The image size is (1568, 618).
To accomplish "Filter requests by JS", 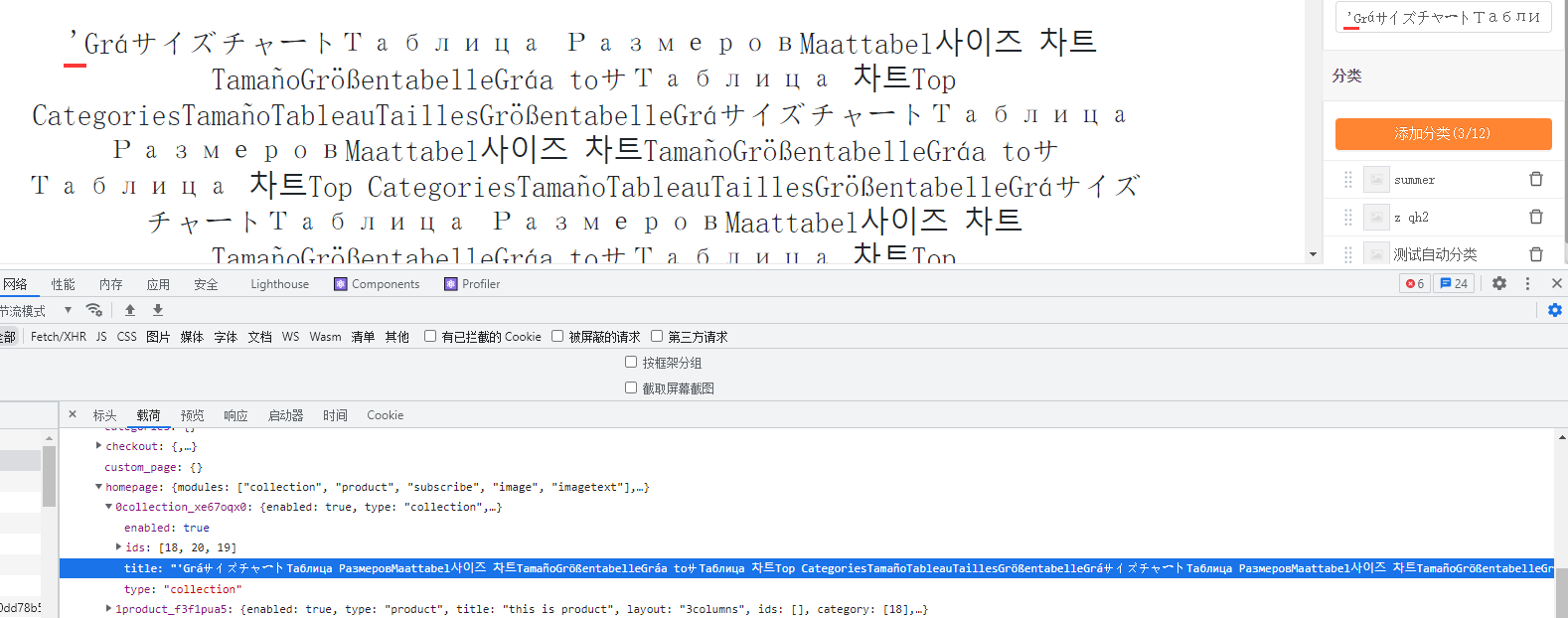I will pos(101,337).
